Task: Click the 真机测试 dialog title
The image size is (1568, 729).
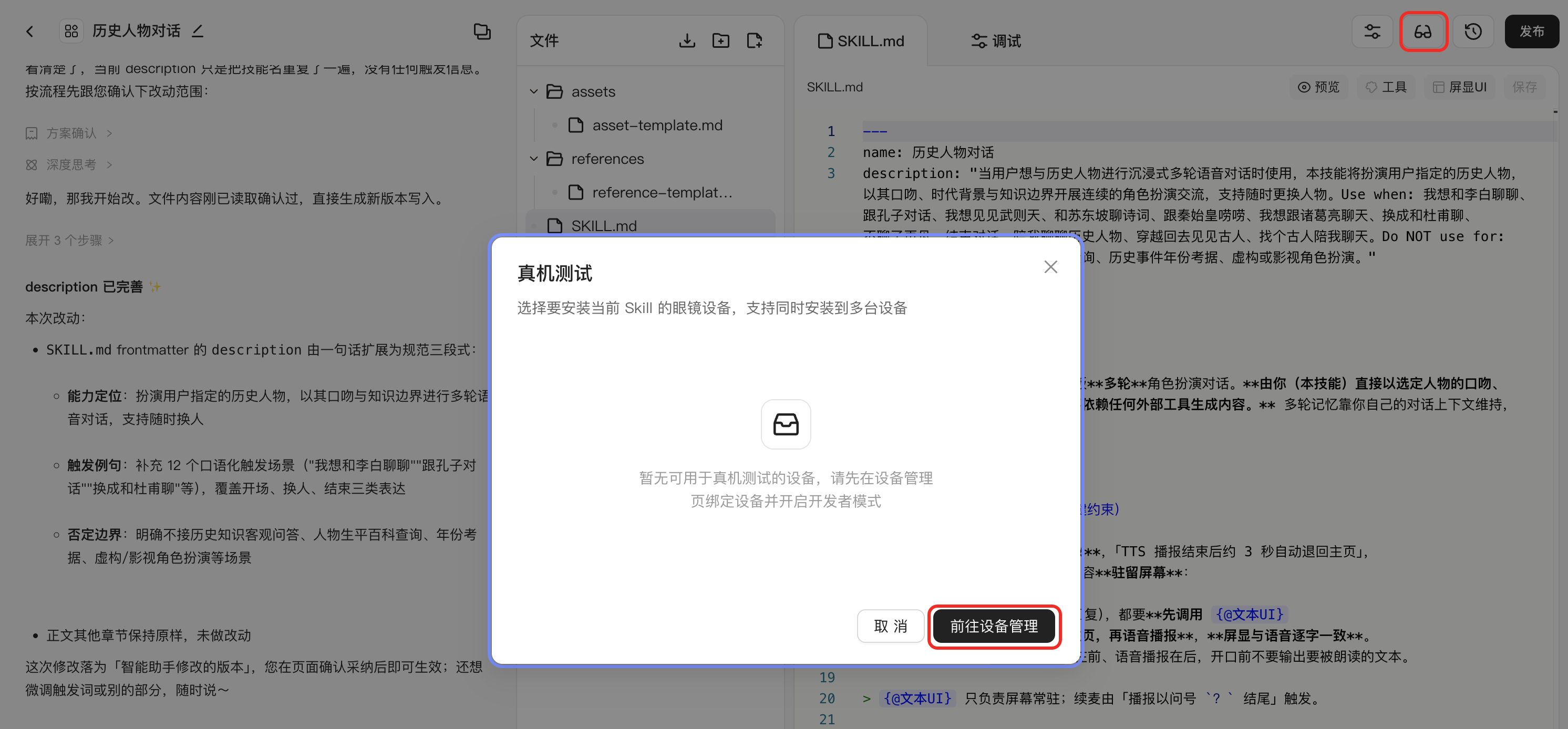Action: click(554, 273)
